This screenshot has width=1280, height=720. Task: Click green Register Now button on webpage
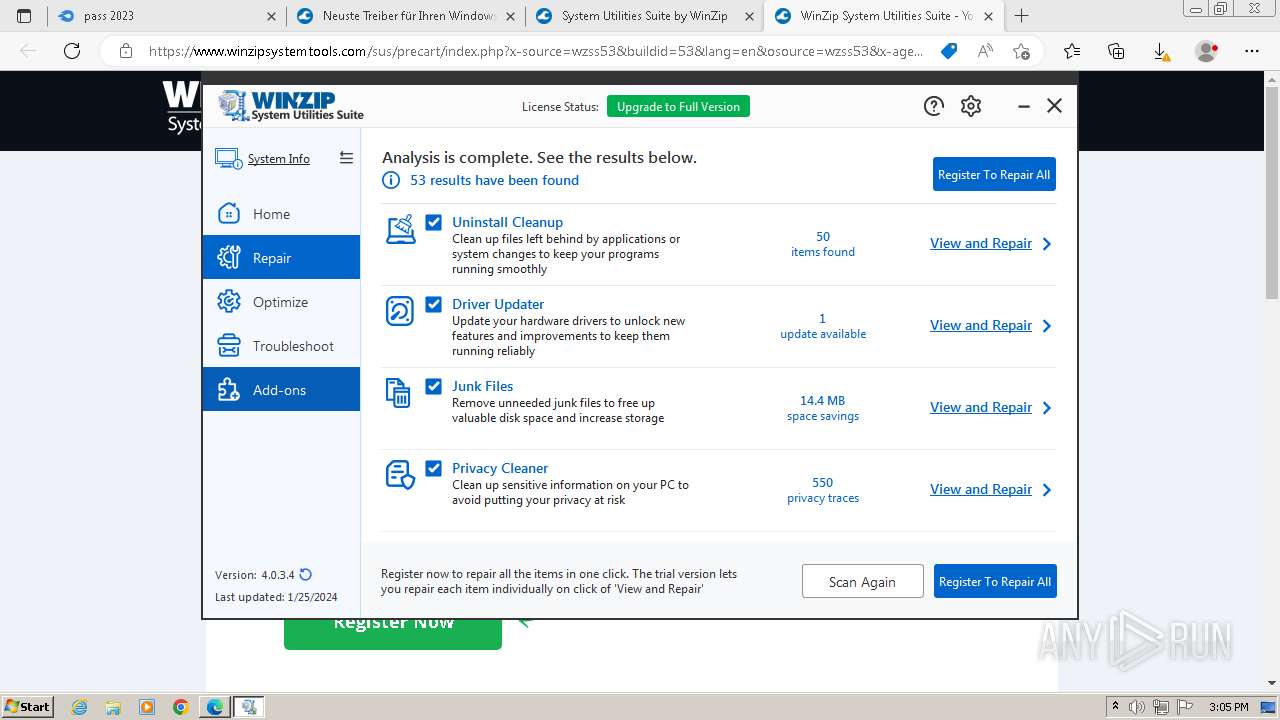click(393, 632)
